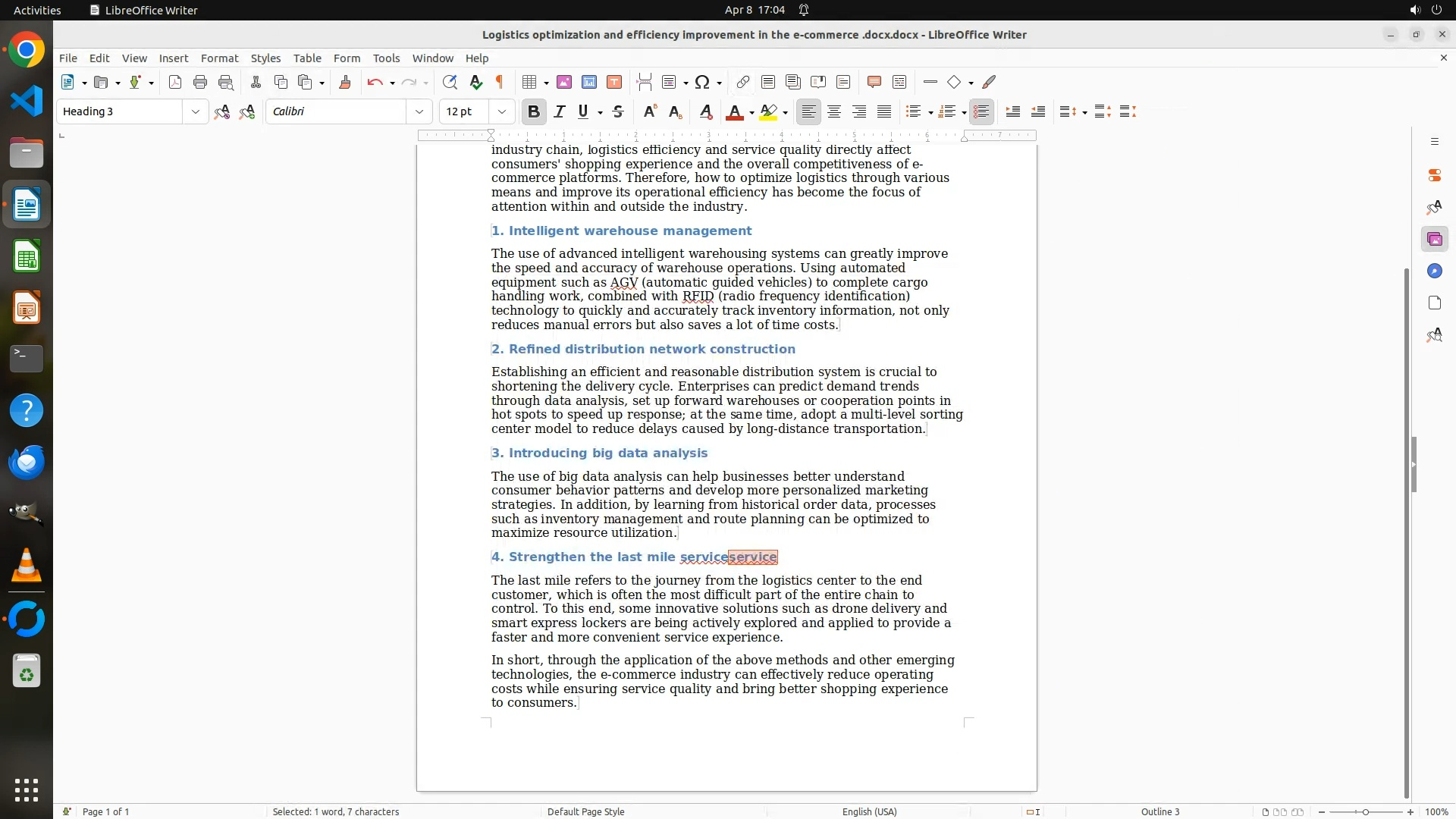Insert a special character with Omega icon

(x=702, y=83)
